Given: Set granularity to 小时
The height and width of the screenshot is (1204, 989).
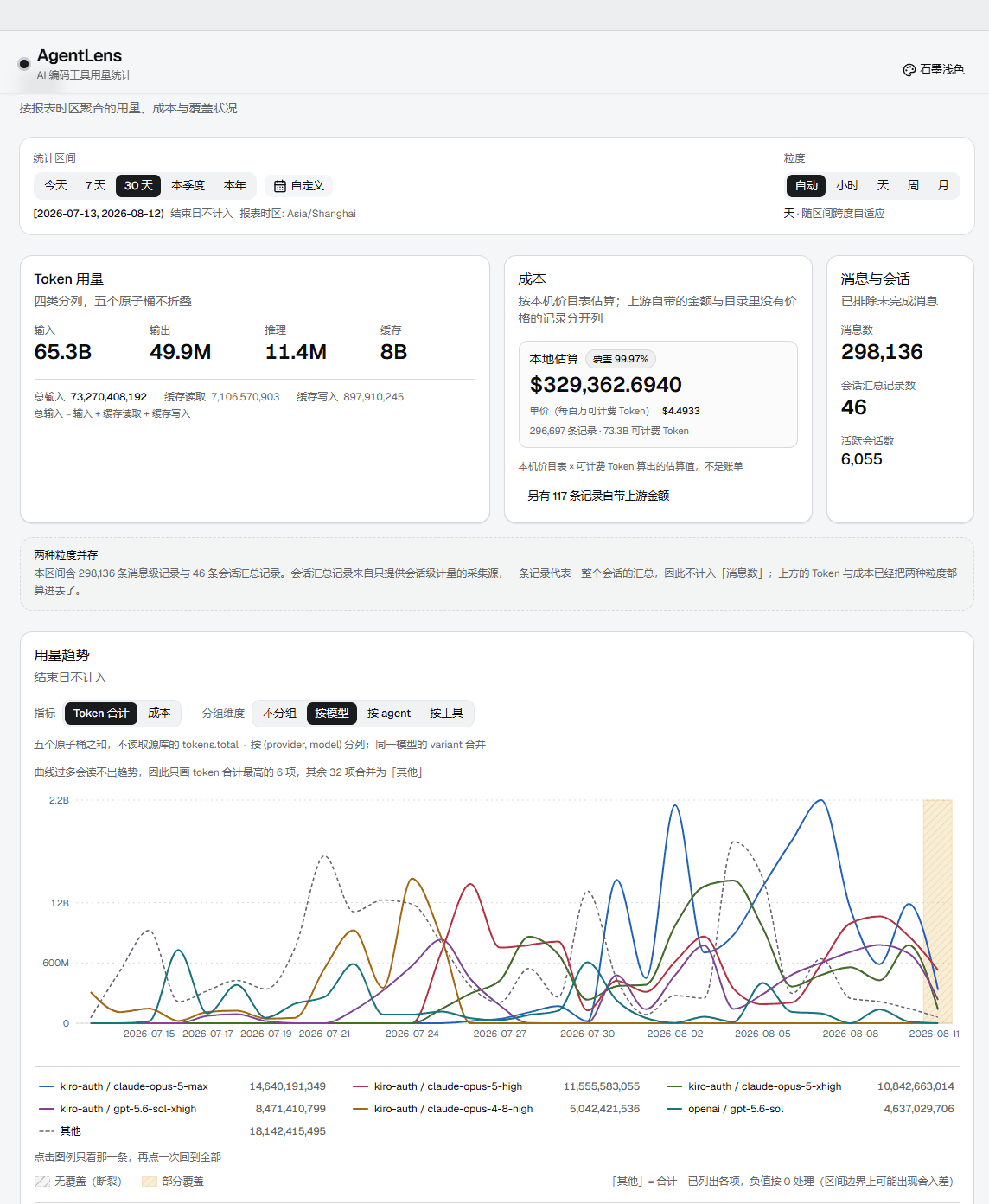Looking at the screenshot, I should tap(847, 185).
